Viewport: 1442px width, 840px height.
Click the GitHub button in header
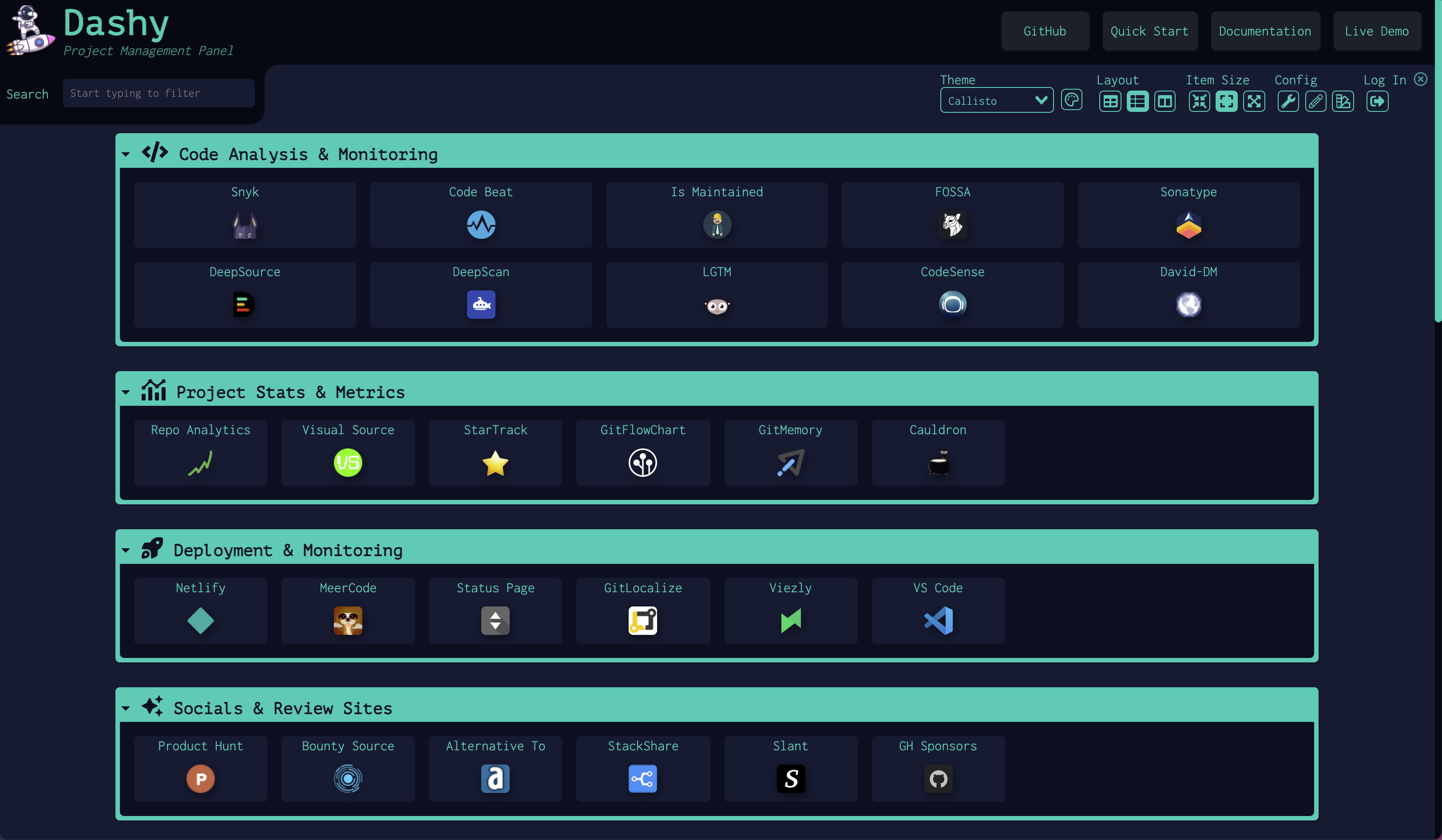point(1044,32)
